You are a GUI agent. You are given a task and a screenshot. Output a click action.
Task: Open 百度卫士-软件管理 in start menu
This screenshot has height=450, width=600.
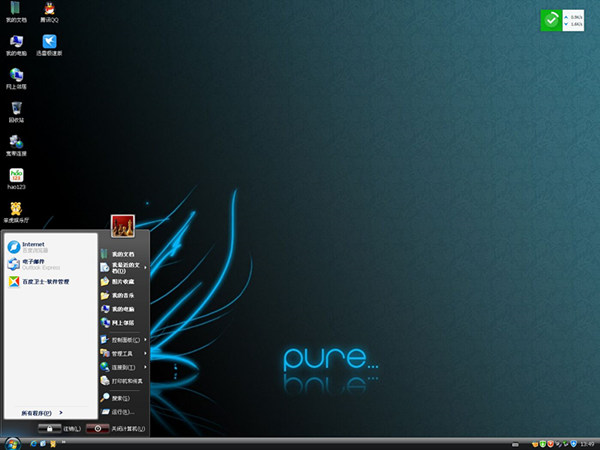click(40, 282)
